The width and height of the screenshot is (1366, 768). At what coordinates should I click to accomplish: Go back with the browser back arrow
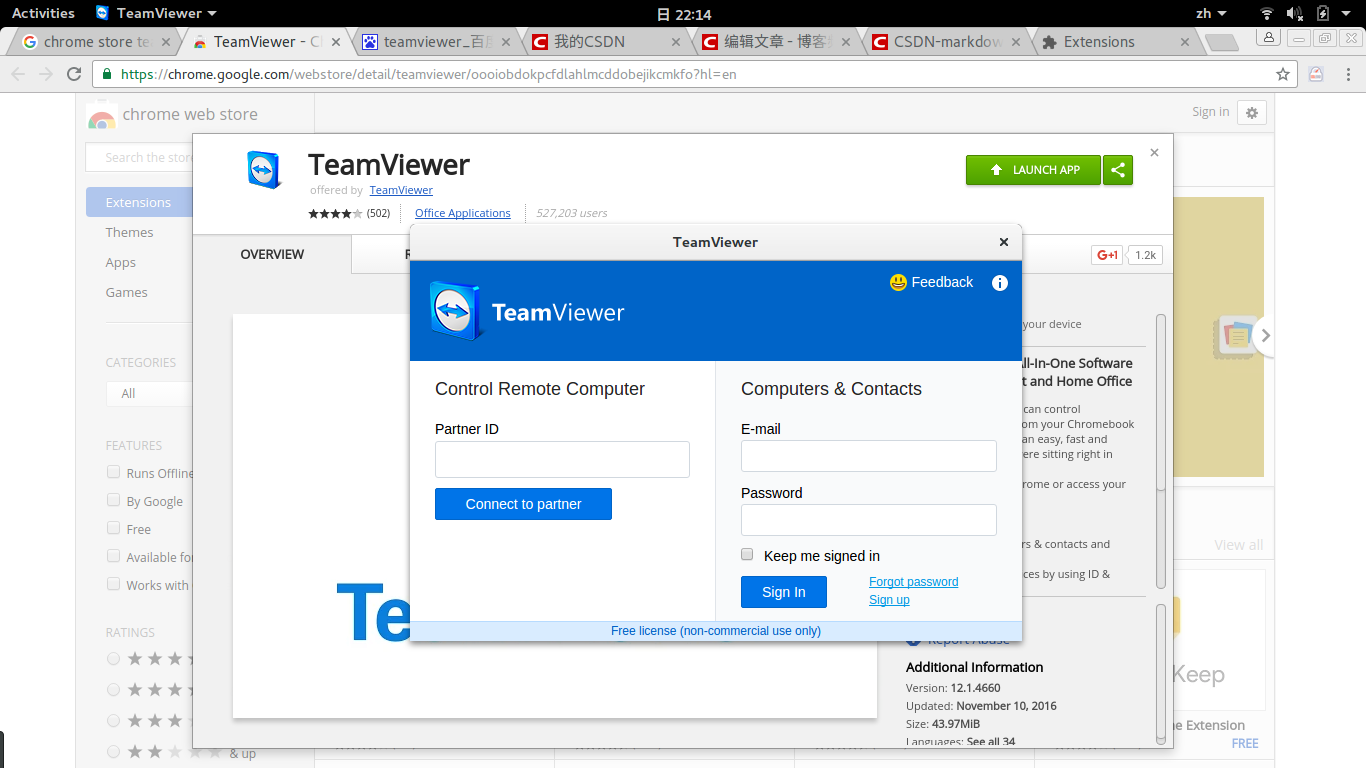click(x=19, y=74)
